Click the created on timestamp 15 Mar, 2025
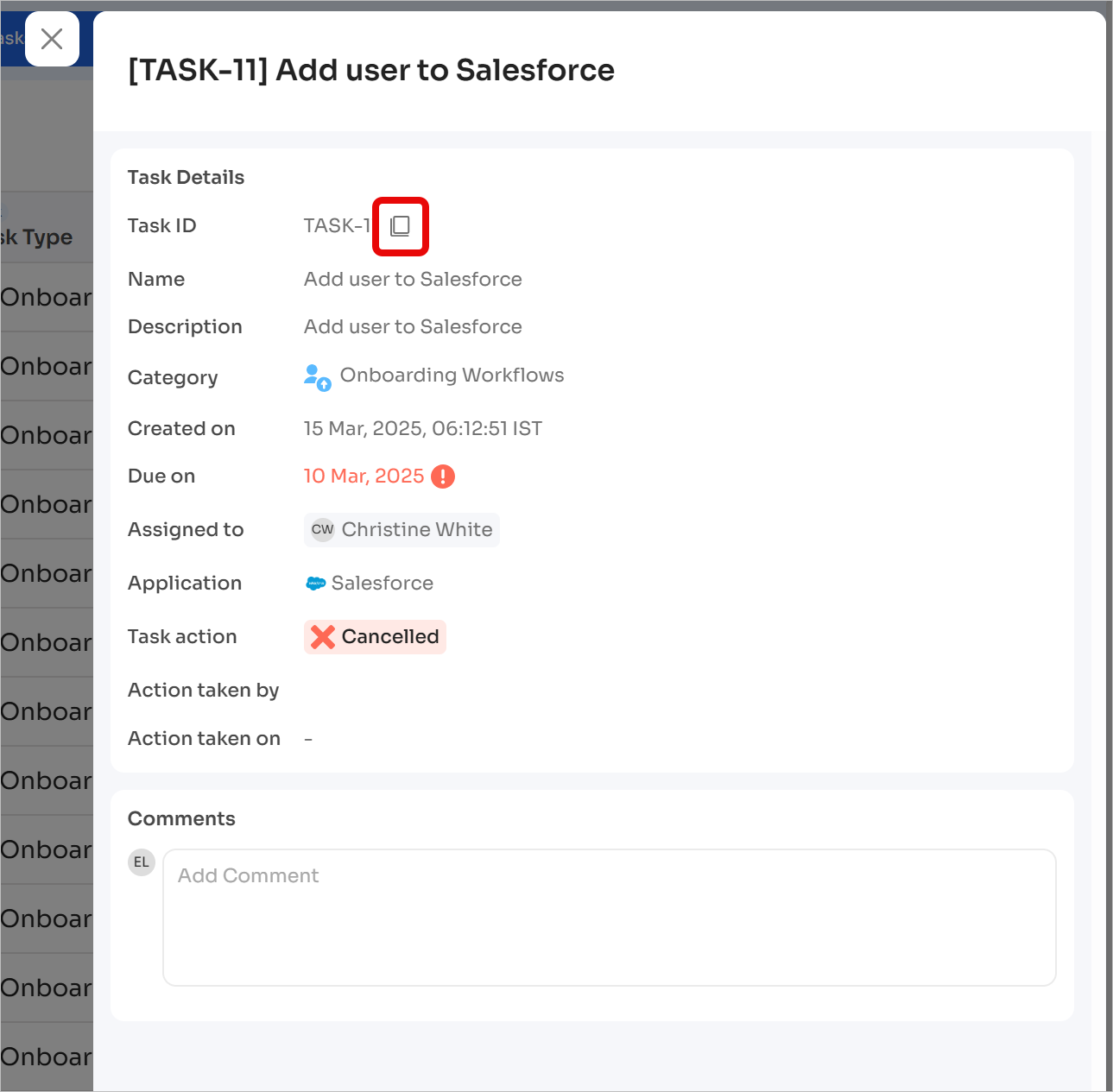The width and height of the screenshot is (1113, 1092). (x=423, y=429)
